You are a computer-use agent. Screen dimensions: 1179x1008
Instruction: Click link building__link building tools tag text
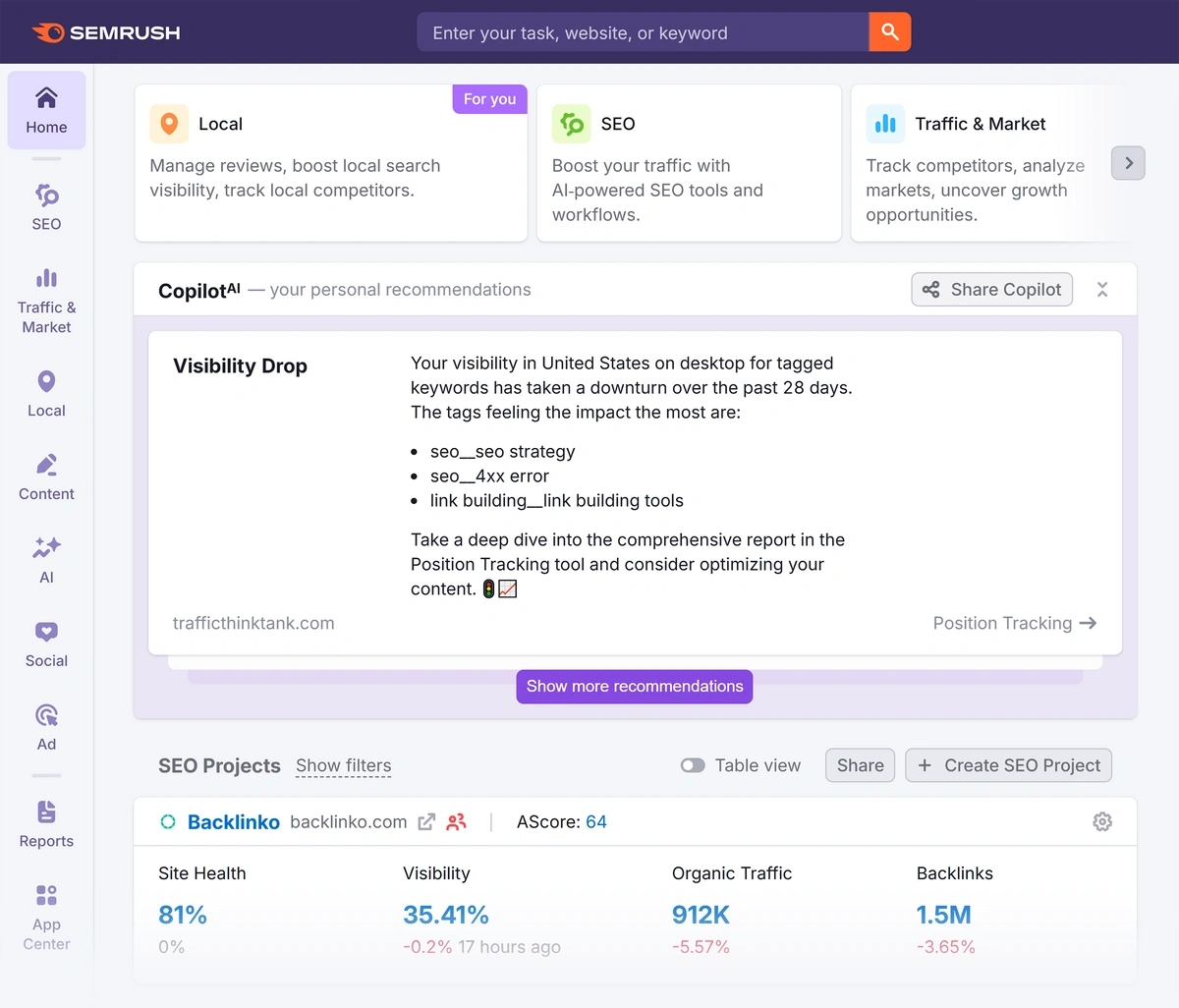(x=557, y=500)
